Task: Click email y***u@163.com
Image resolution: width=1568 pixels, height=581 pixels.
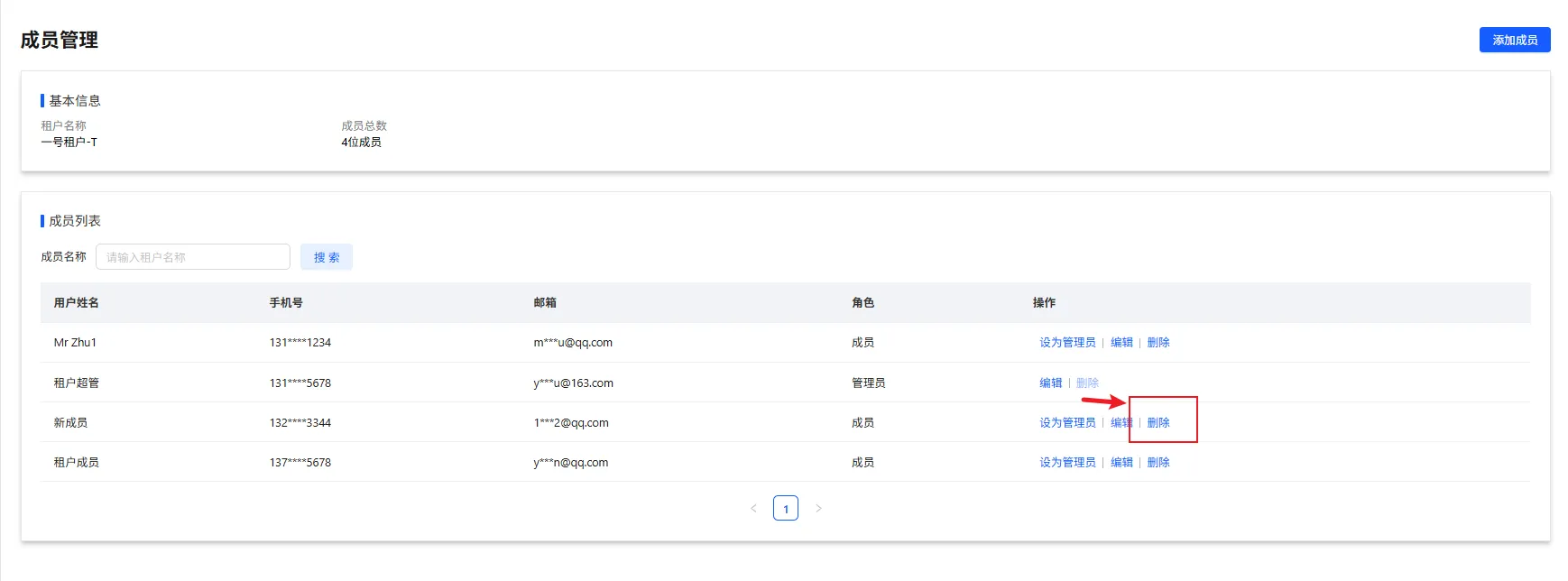Action: click(x=574, y=383)
